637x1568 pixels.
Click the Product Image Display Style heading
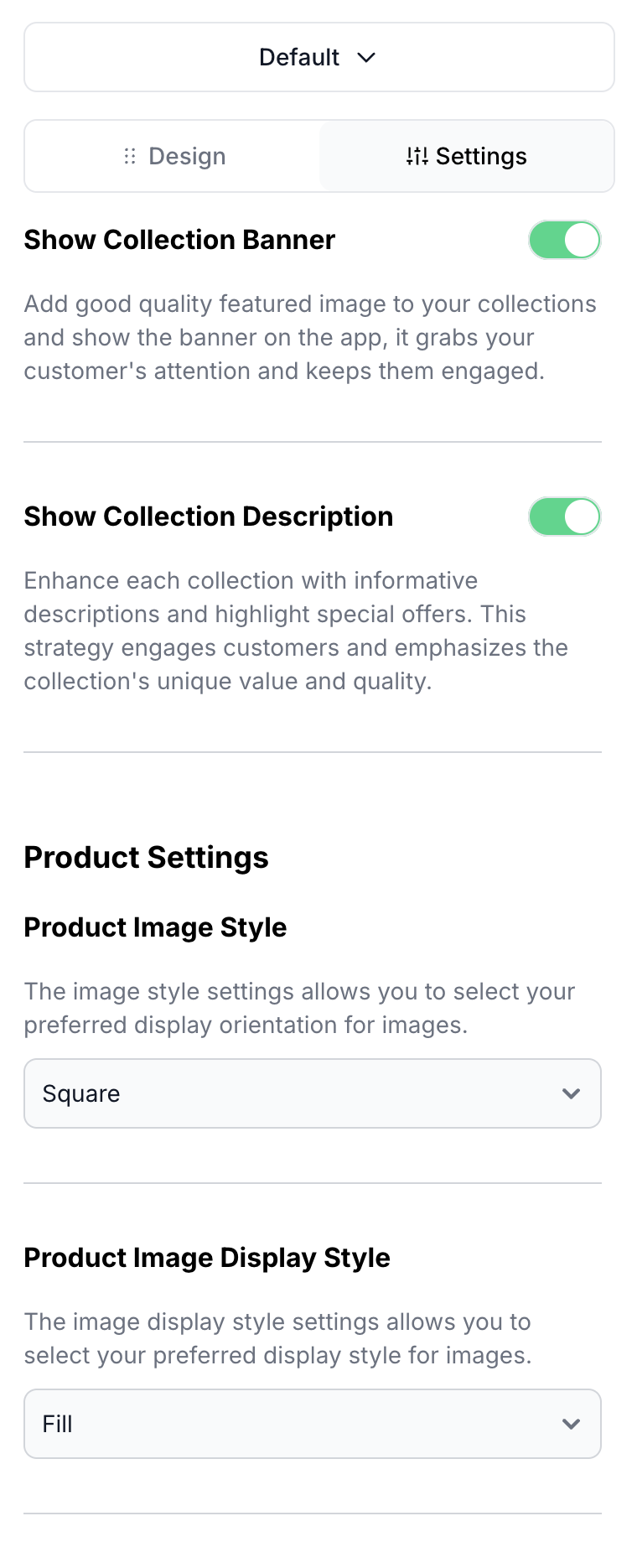[207, 1258]
